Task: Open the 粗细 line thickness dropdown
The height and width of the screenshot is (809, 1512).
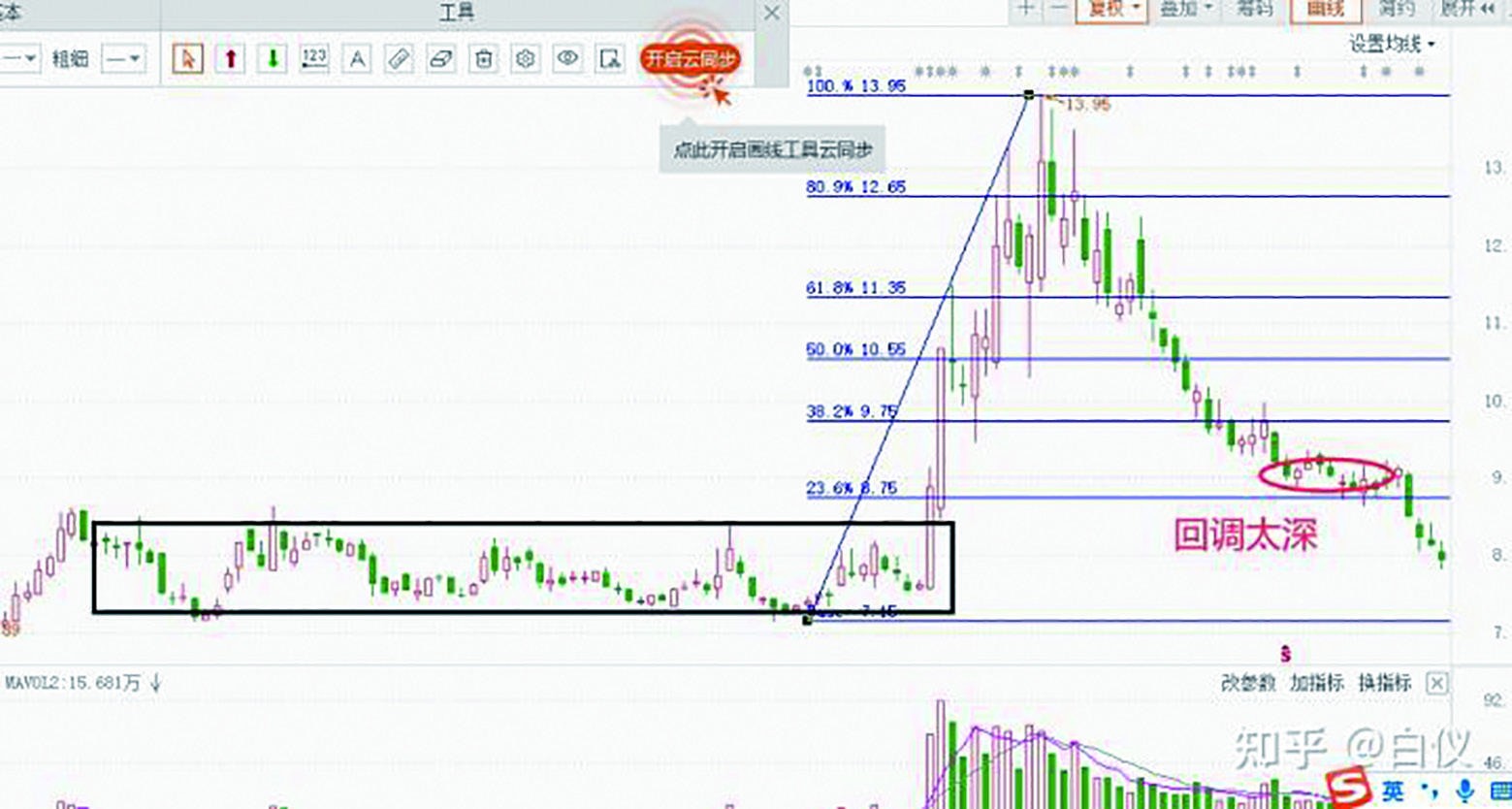Action: [x=123, y=59]
